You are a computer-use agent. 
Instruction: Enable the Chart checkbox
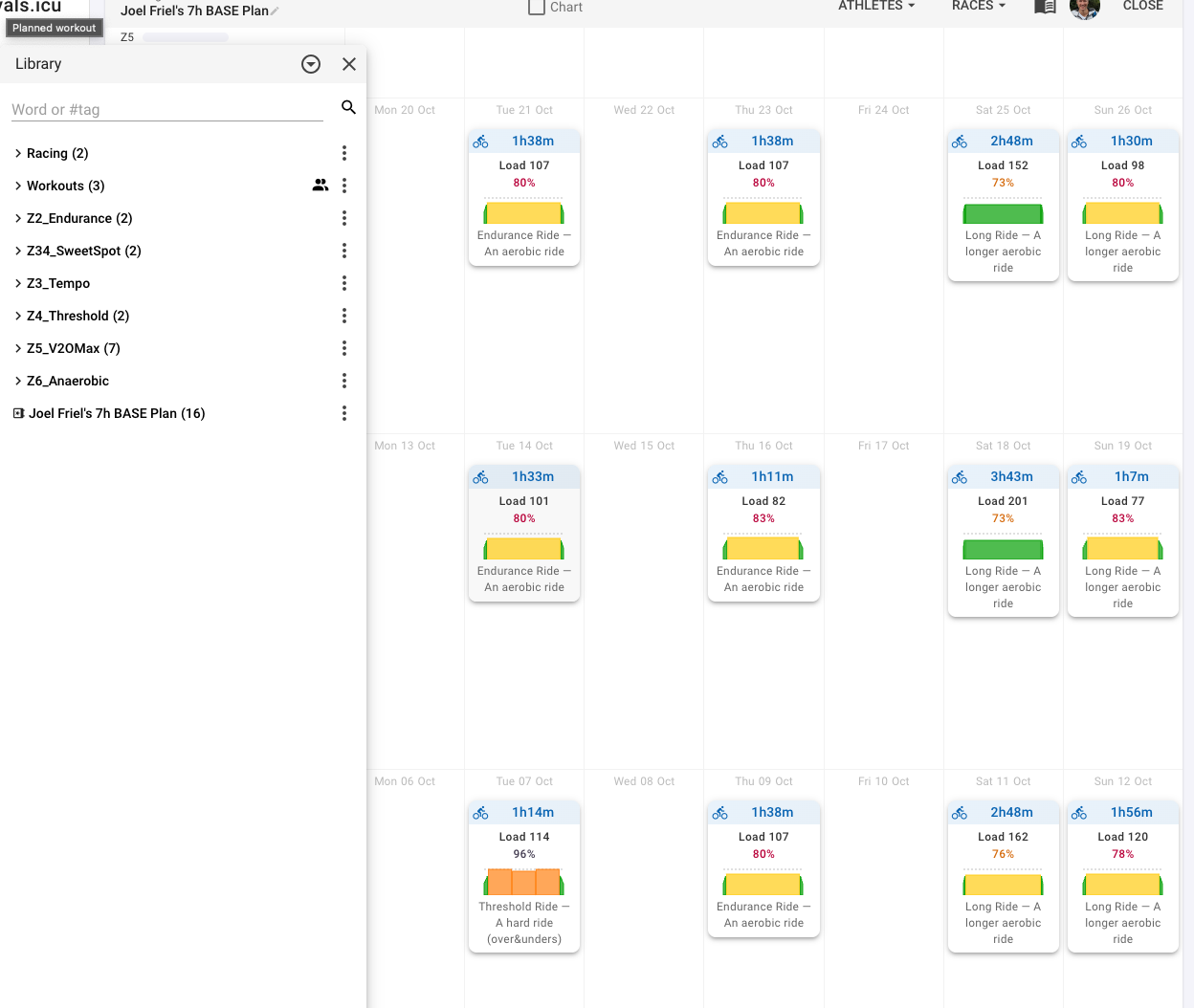(537, 8)
